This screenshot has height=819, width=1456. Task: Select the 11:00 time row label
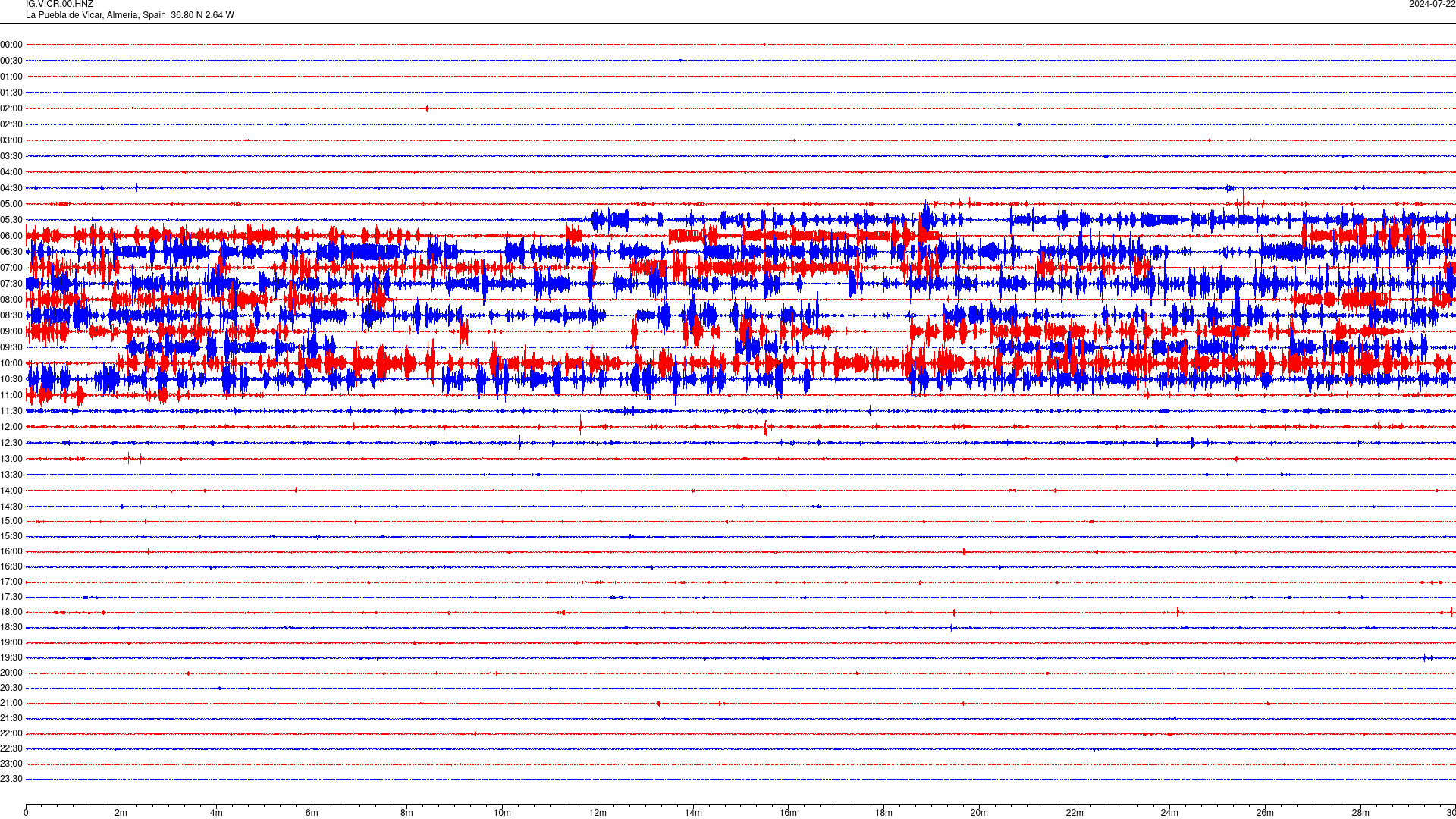[11, 395]
